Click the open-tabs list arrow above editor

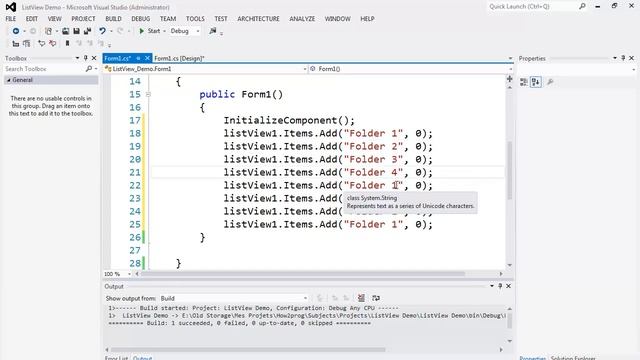click(x=510, y=58)
